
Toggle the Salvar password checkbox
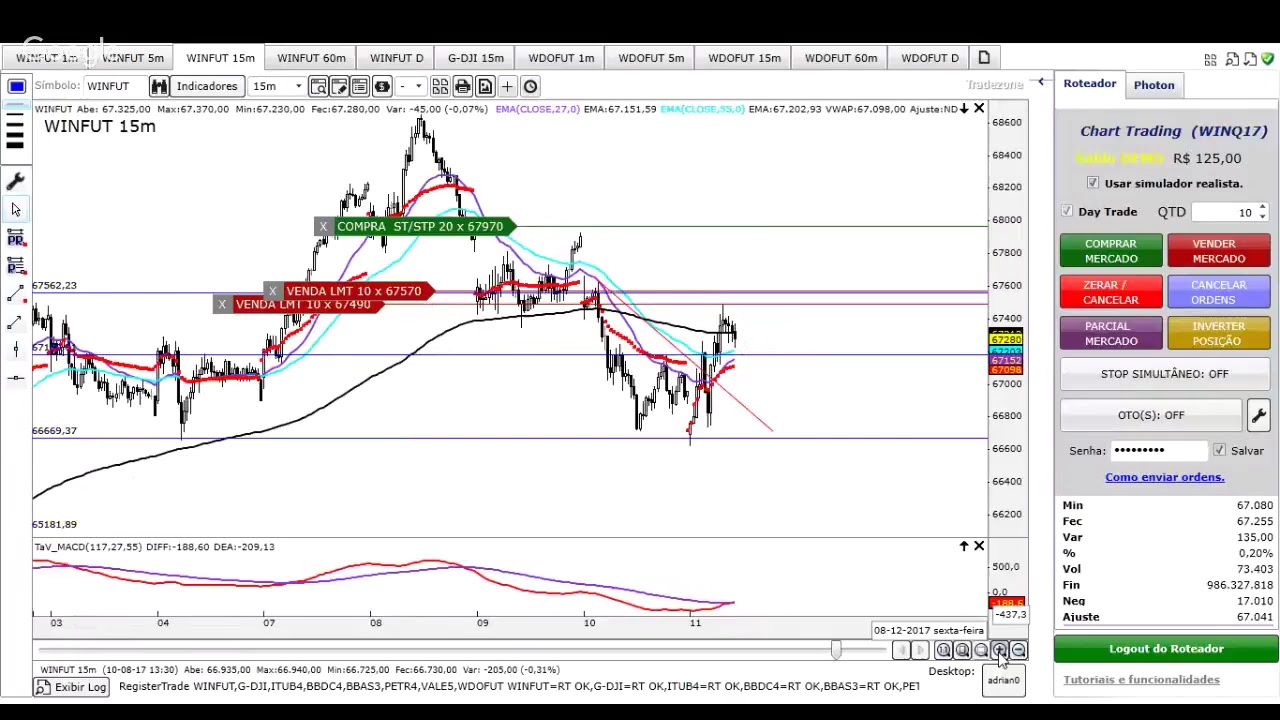(x=1219, y=450)
